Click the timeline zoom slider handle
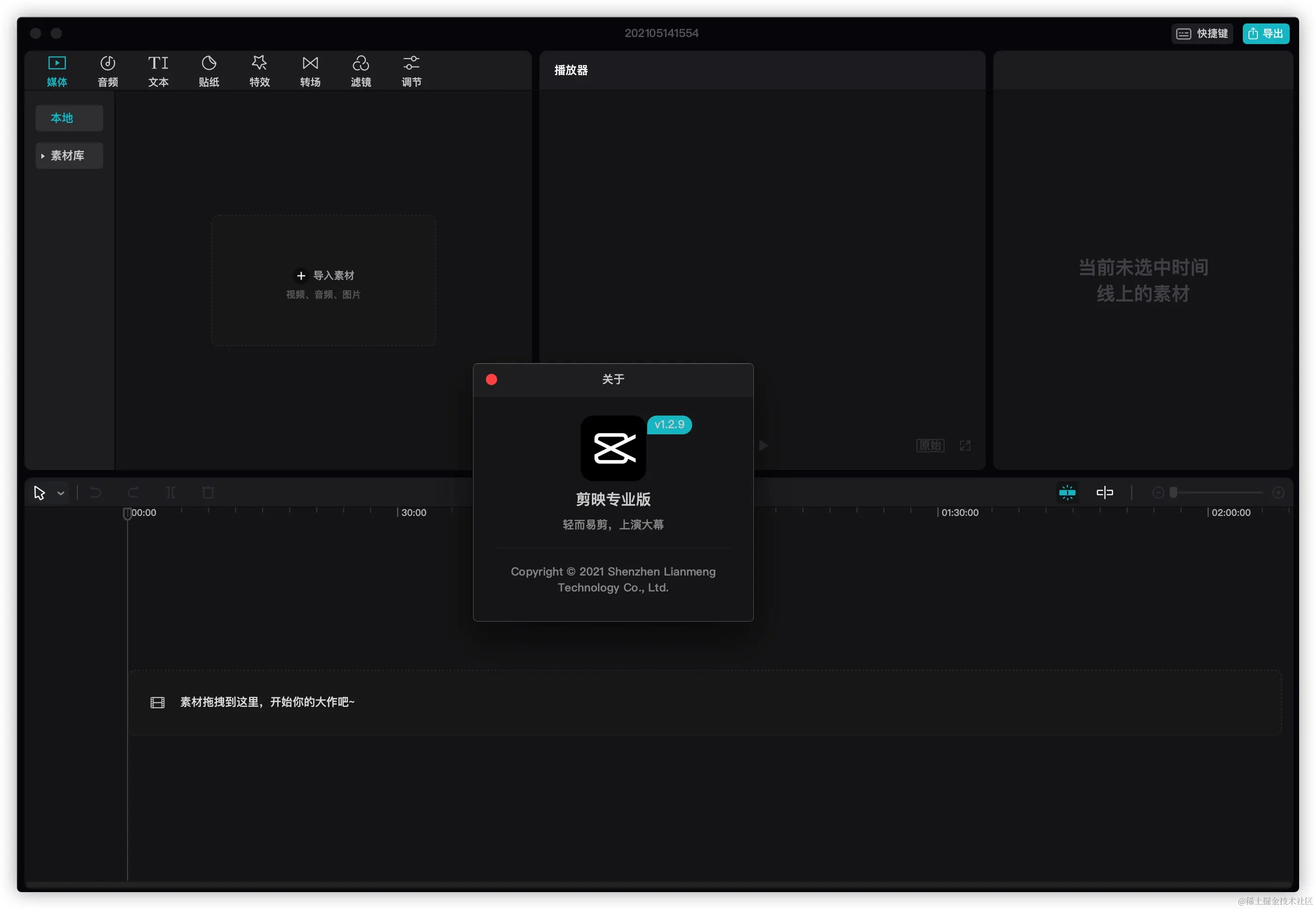Viewport: 1316px width, 909px height. [1173, 492]
